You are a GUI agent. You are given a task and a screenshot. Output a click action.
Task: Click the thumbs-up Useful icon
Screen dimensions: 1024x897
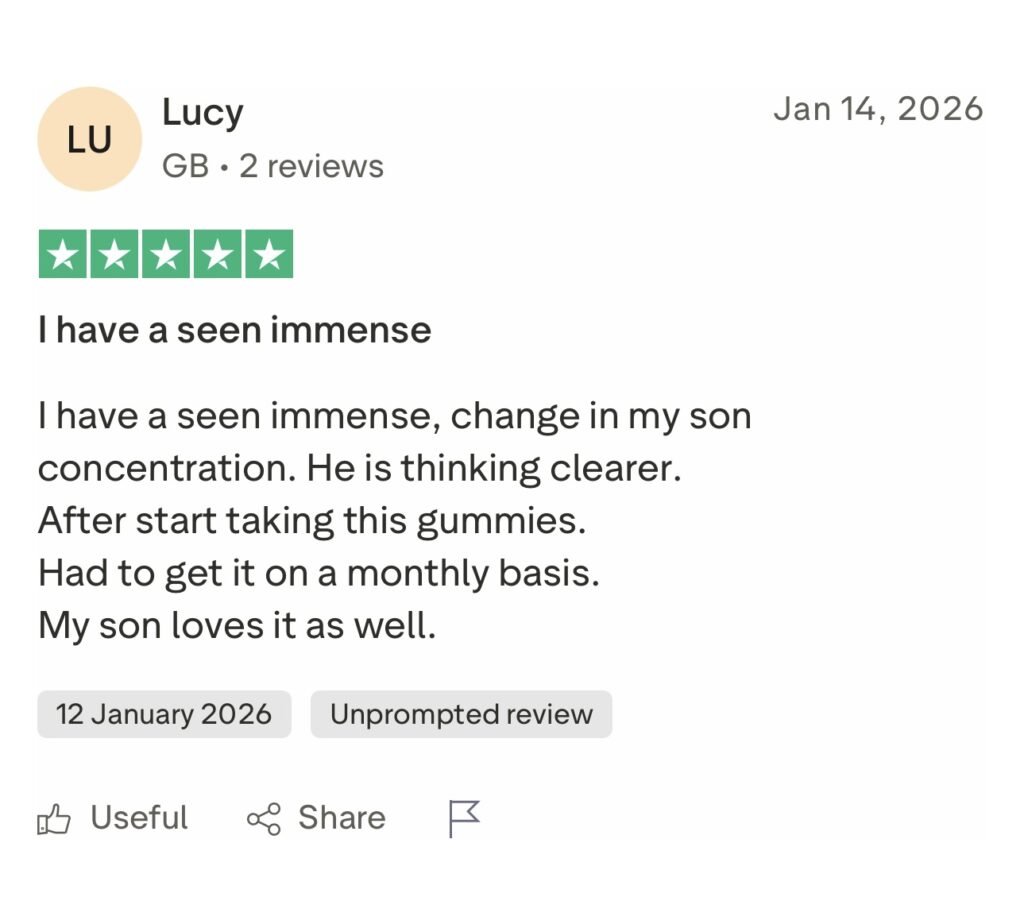click(54, 819)
